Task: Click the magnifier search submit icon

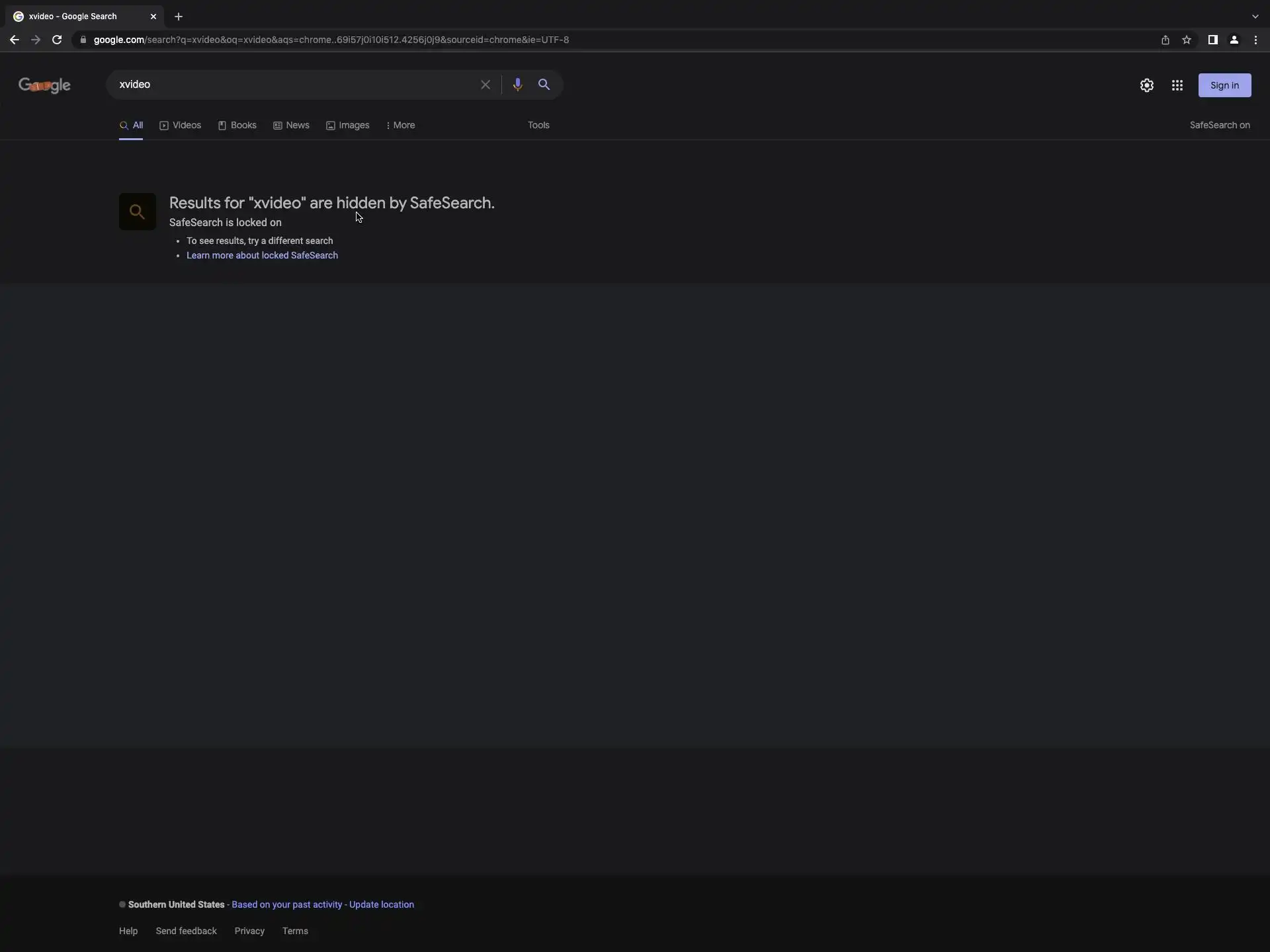Action: [544, 85]
